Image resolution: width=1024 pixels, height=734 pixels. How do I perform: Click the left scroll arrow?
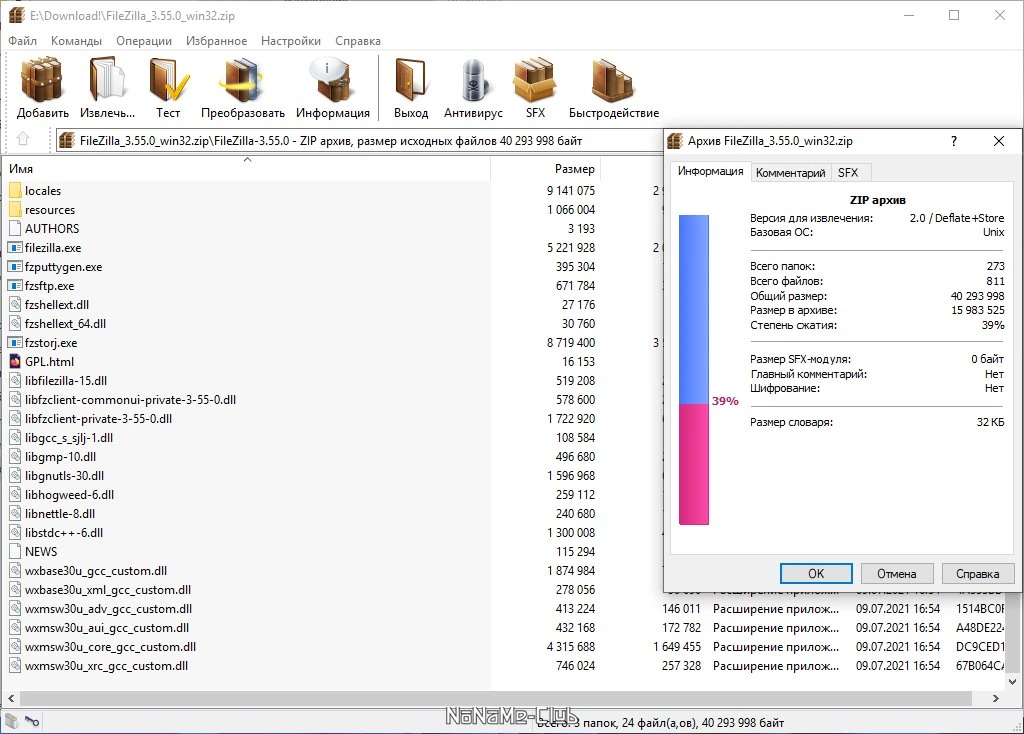(11, 698)
